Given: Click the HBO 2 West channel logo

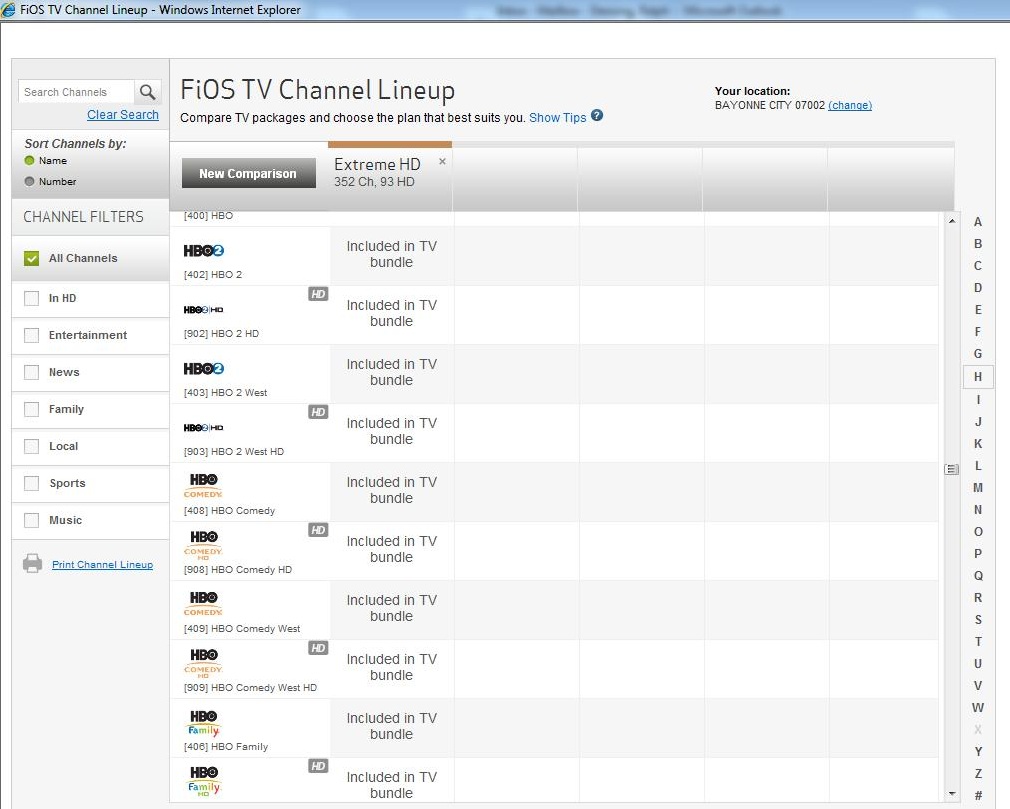Looking at the screenshot, I should (204, 368).
